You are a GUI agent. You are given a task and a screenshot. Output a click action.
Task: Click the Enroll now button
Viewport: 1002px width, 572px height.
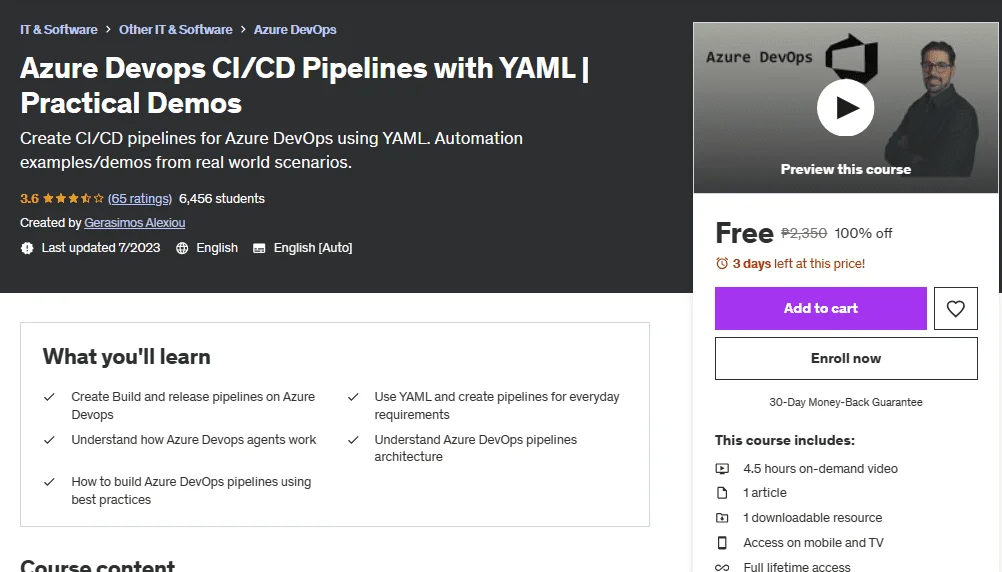[x=846, y=359]
